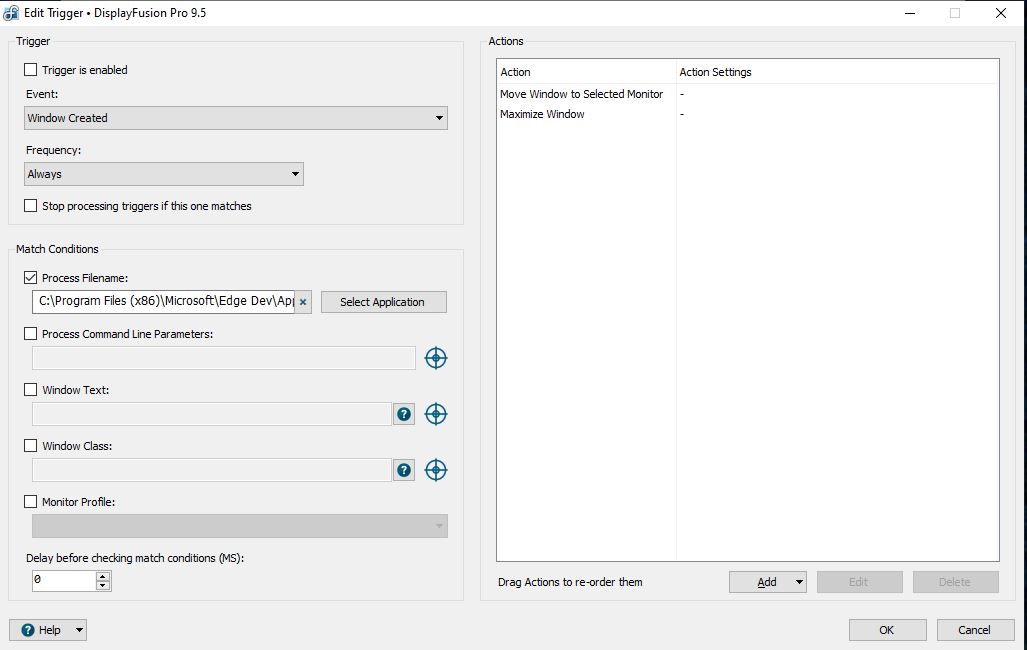1027x650 pixels.
Task: Open the Add button's dropdown arrow
Action: 798,582
